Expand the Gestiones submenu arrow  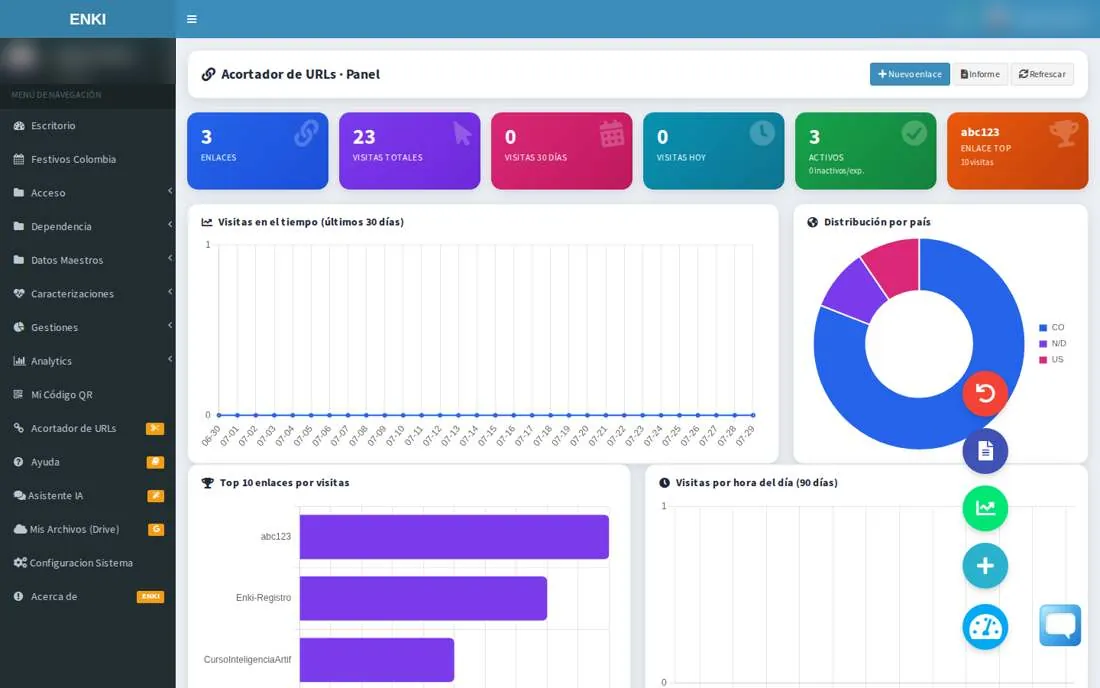tap(170, 325)
